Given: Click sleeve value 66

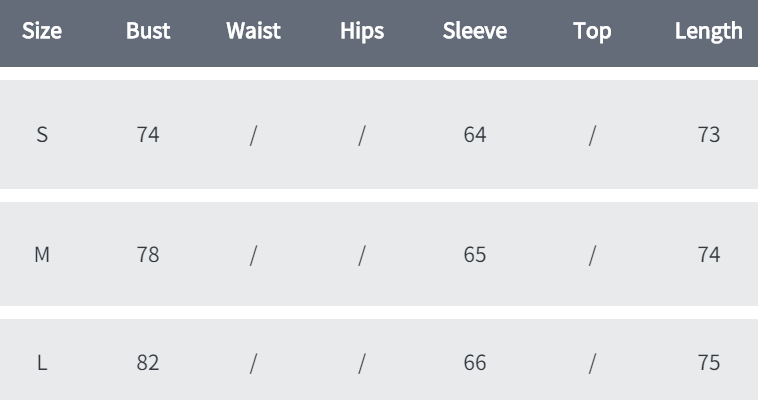Looking at the screenshot, I should [x=475, y=363].
